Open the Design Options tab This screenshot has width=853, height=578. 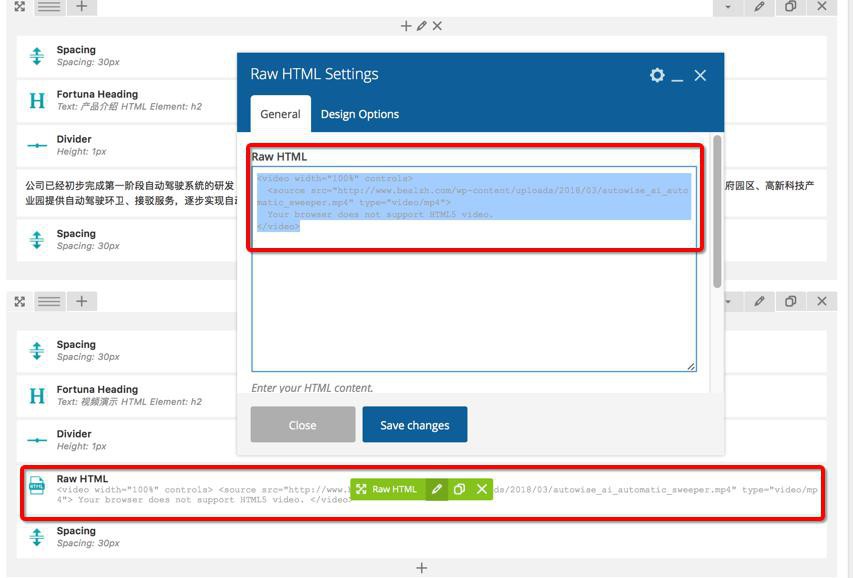pyautogui.click(x=360, y=114)
